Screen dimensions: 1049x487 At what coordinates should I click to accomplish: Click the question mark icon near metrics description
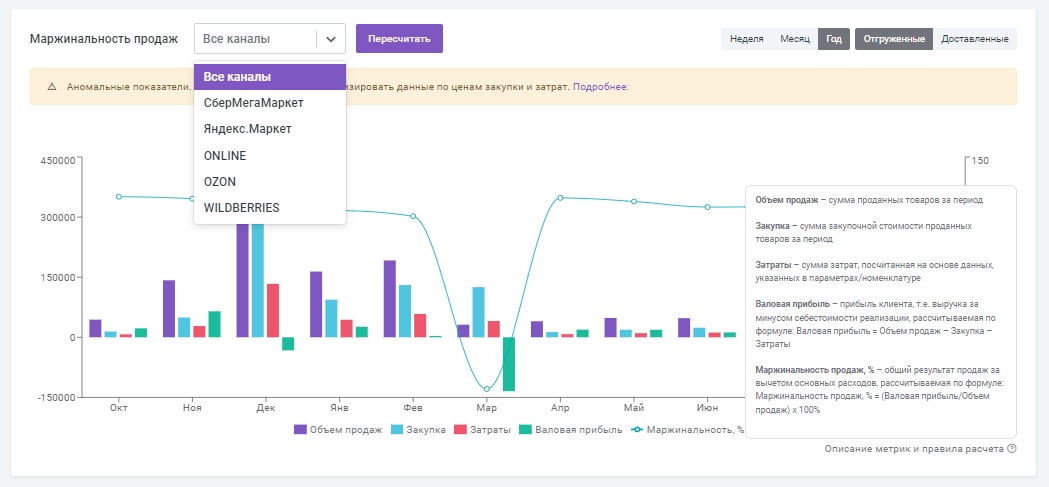coord(1012,449)
